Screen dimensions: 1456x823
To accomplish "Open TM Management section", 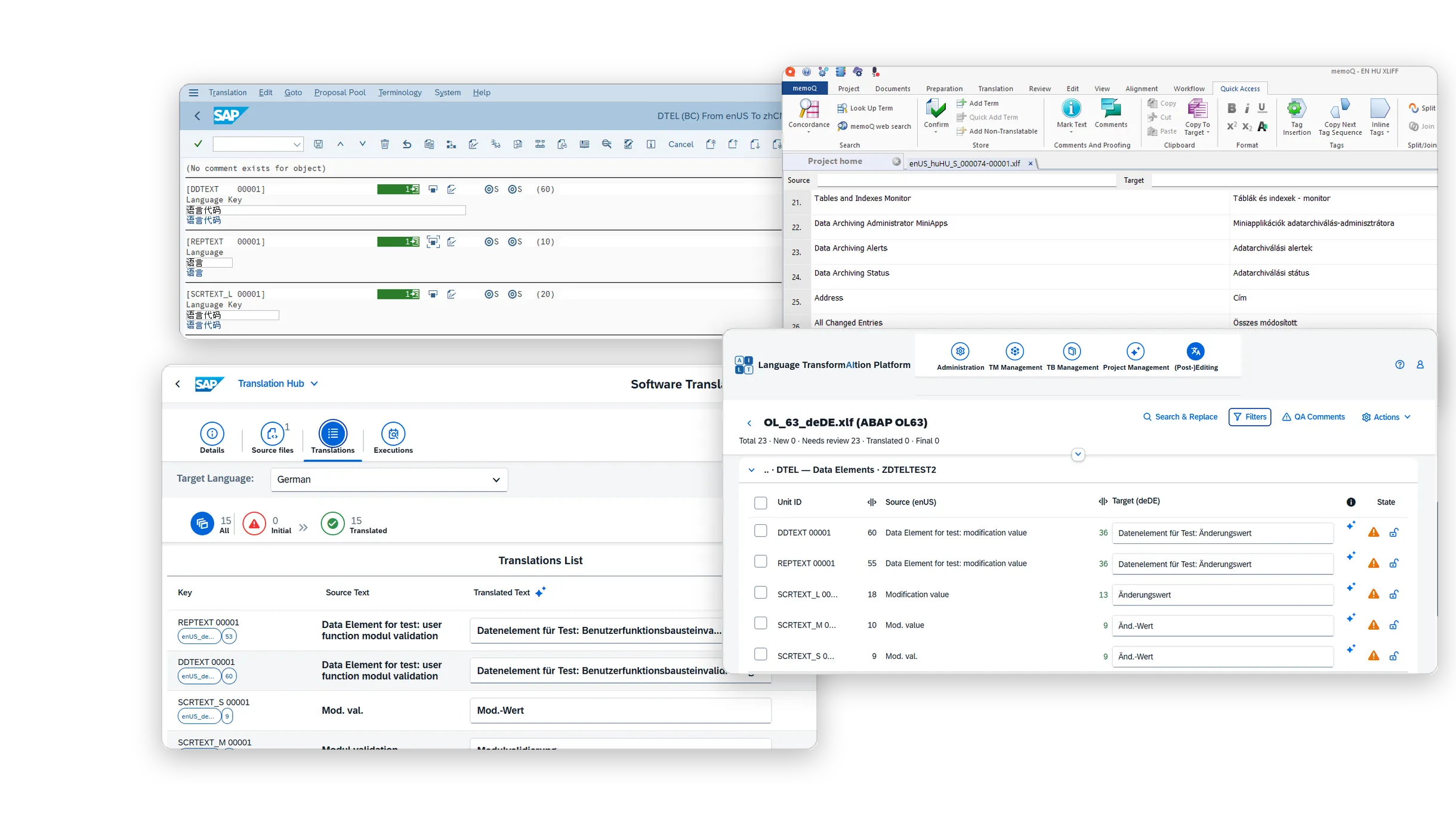I will [x=1015, y=357].
